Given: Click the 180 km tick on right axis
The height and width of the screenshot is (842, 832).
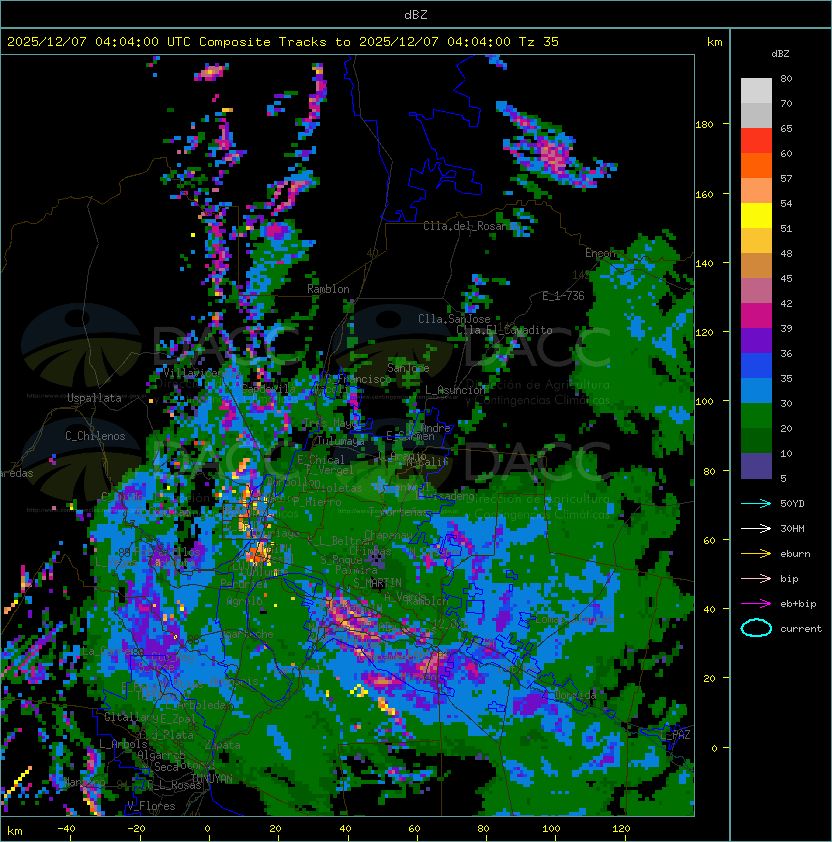Looking at the screenshot, I should [704, 125].
